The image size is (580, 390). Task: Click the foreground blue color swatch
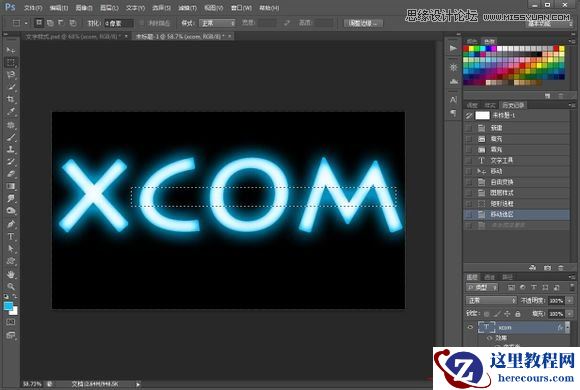point(8,306)
